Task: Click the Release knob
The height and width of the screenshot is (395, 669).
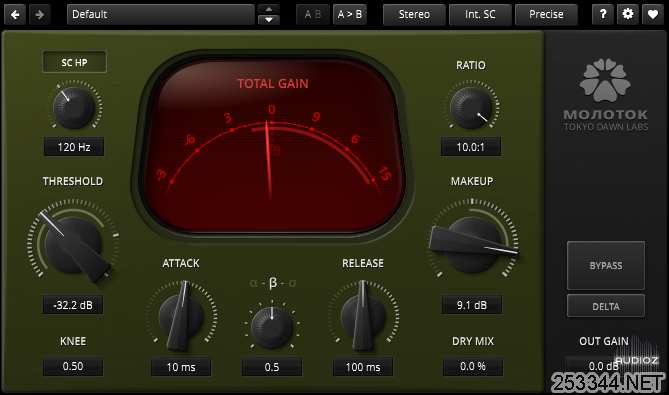Action: click(363, 317)
